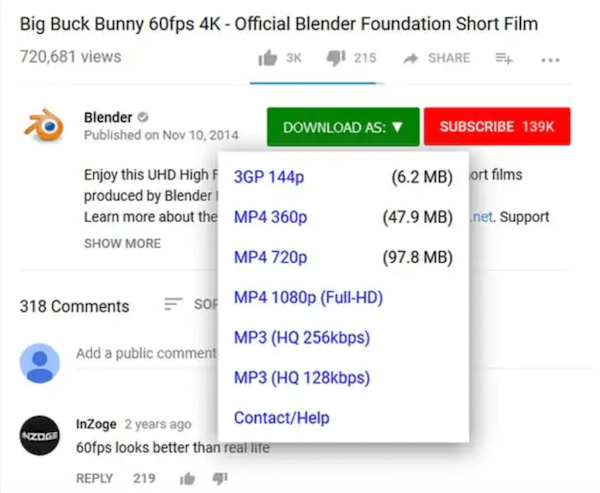This screenshot has width=600, height=493.
Task: Download as MP4 720p
Action: pos(271,257)
